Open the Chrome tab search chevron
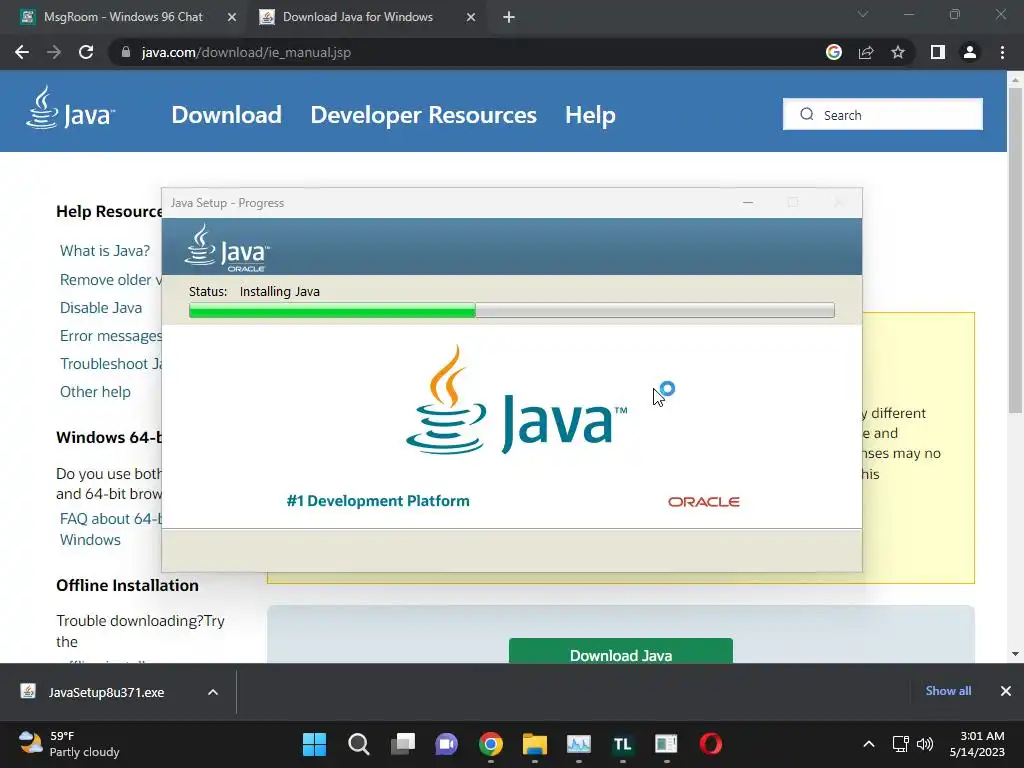 tap(863, 14)
